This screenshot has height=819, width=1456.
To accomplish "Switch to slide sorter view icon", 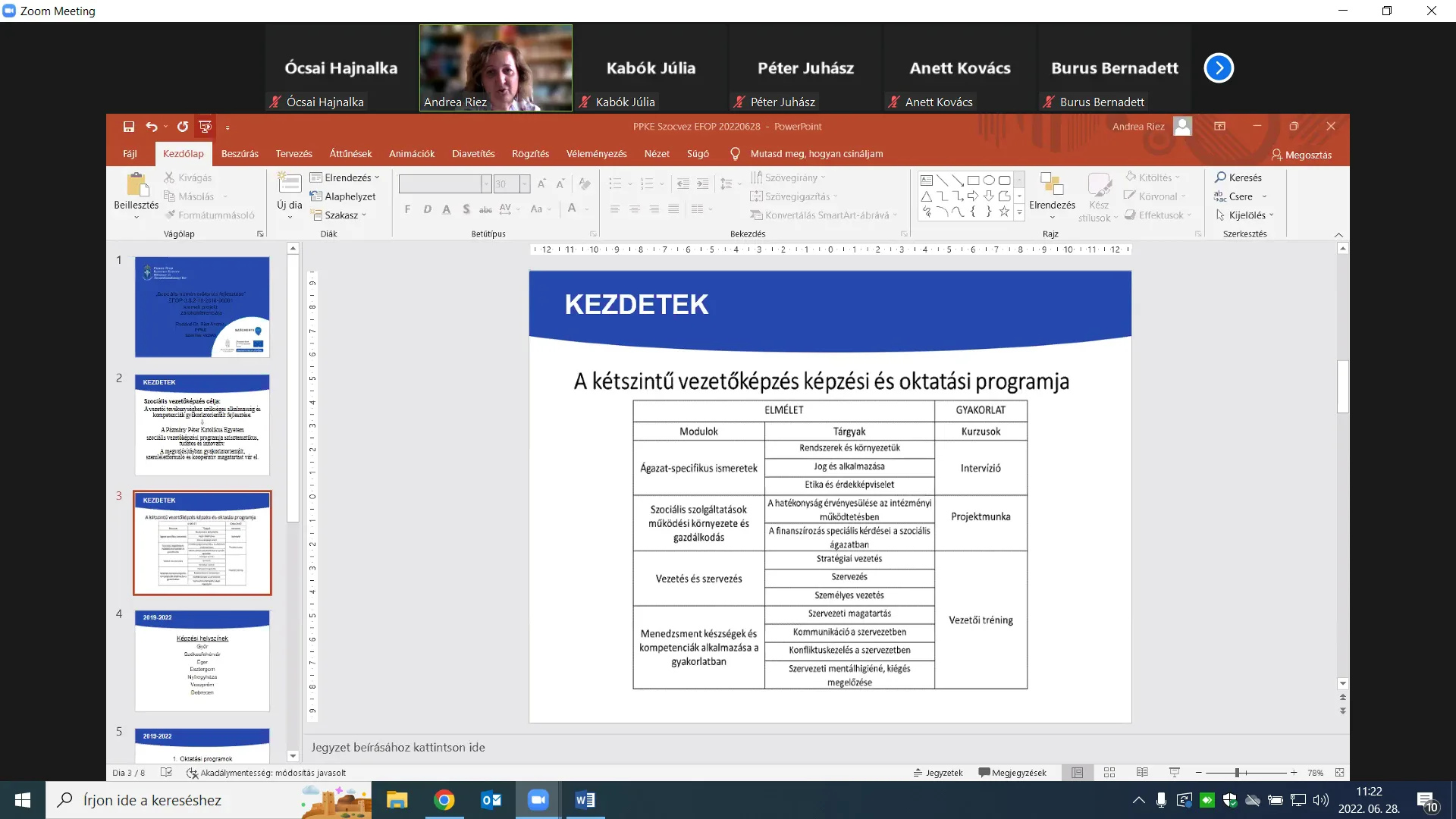I will click(x=1109, y=773).
